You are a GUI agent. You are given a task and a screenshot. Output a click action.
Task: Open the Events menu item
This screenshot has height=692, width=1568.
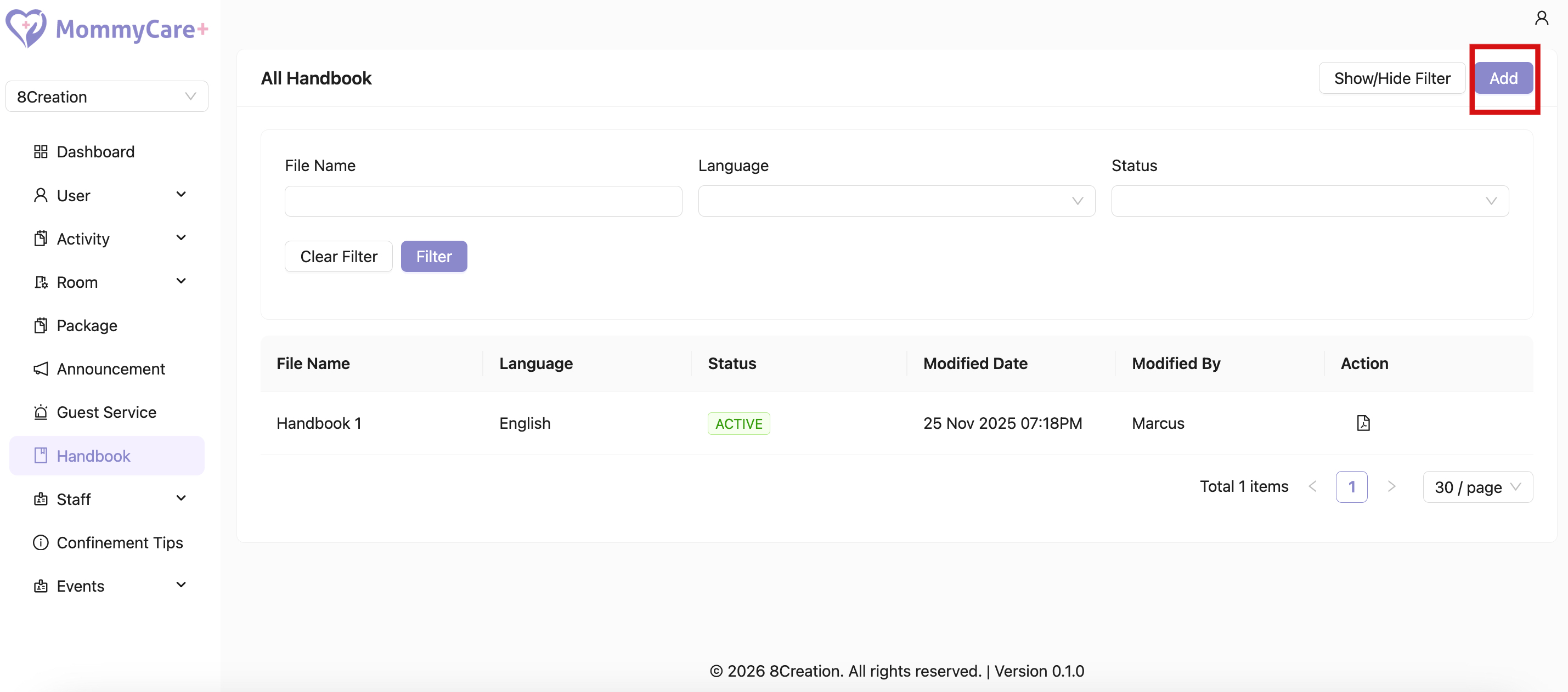80,586
